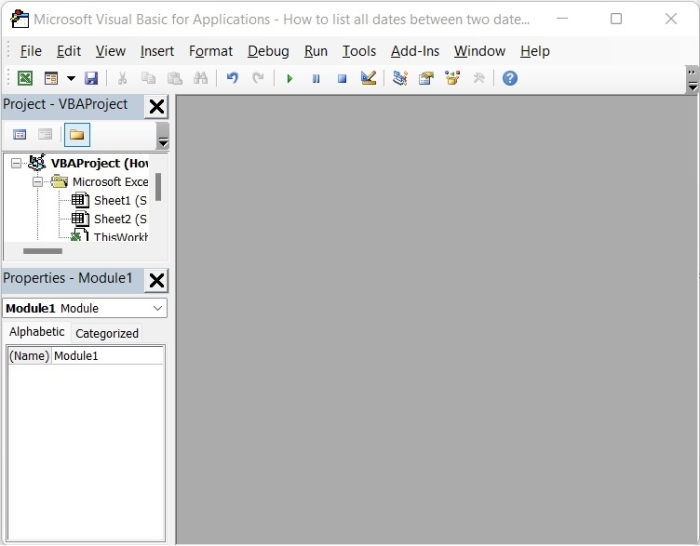Image resolution: width=700 pixels, height=546 pixels.
Task: Save the project with the floppy disk icon
Action: 91,78
